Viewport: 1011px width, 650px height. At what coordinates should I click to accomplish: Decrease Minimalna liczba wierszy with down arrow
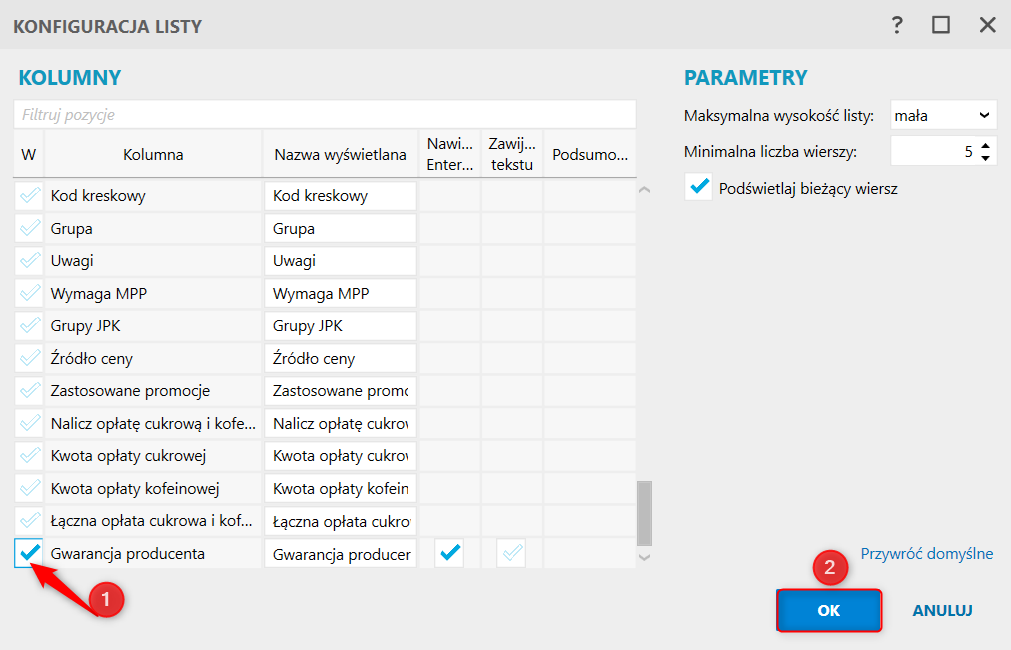pos(985,158)
